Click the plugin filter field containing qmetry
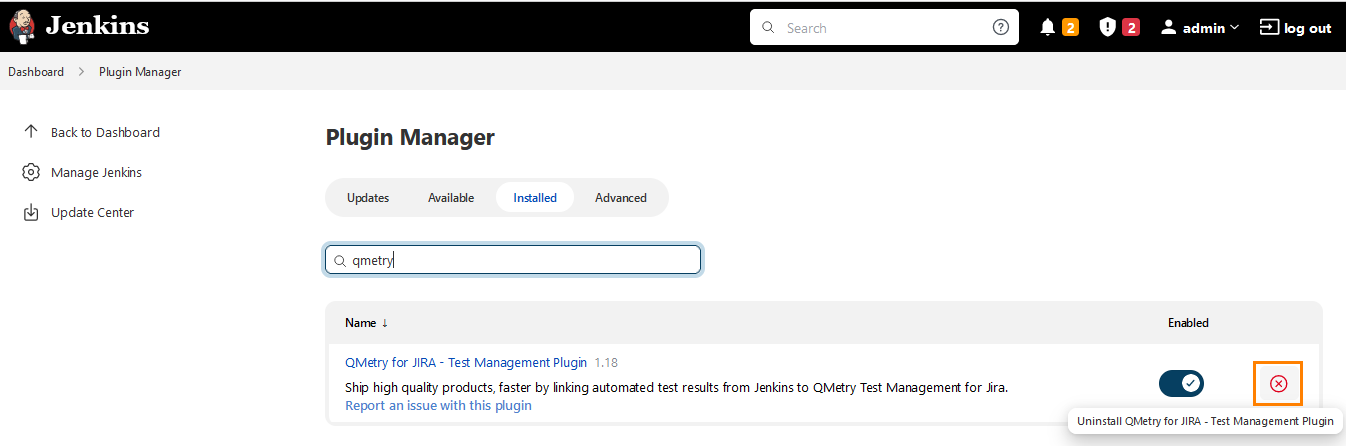Viewport: 1346px width, 446px height. [520, 260]
